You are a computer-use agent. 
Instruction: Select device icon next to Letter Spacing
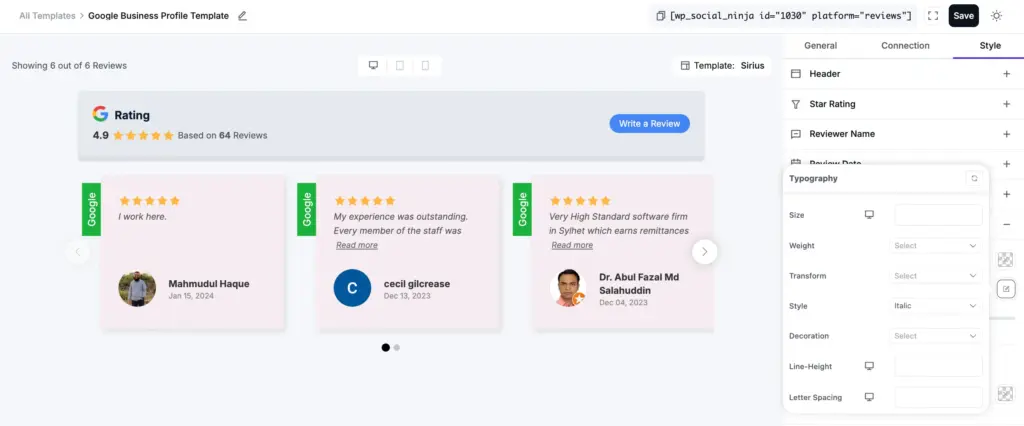pos(869,397)
